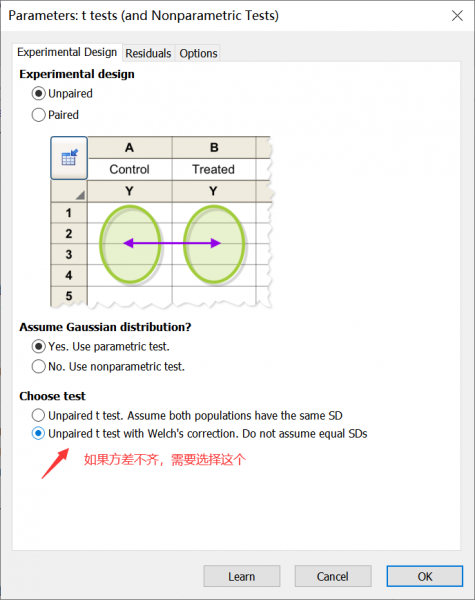Click the data table icon in diagram
The image size is (475, 600).
click(69, 158)
